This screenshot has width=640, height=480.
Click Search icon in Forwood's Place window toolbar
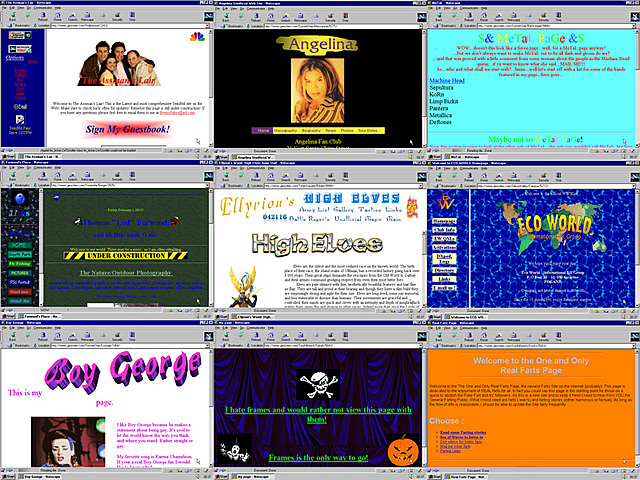pyautogui.click(x=73, y=176)
